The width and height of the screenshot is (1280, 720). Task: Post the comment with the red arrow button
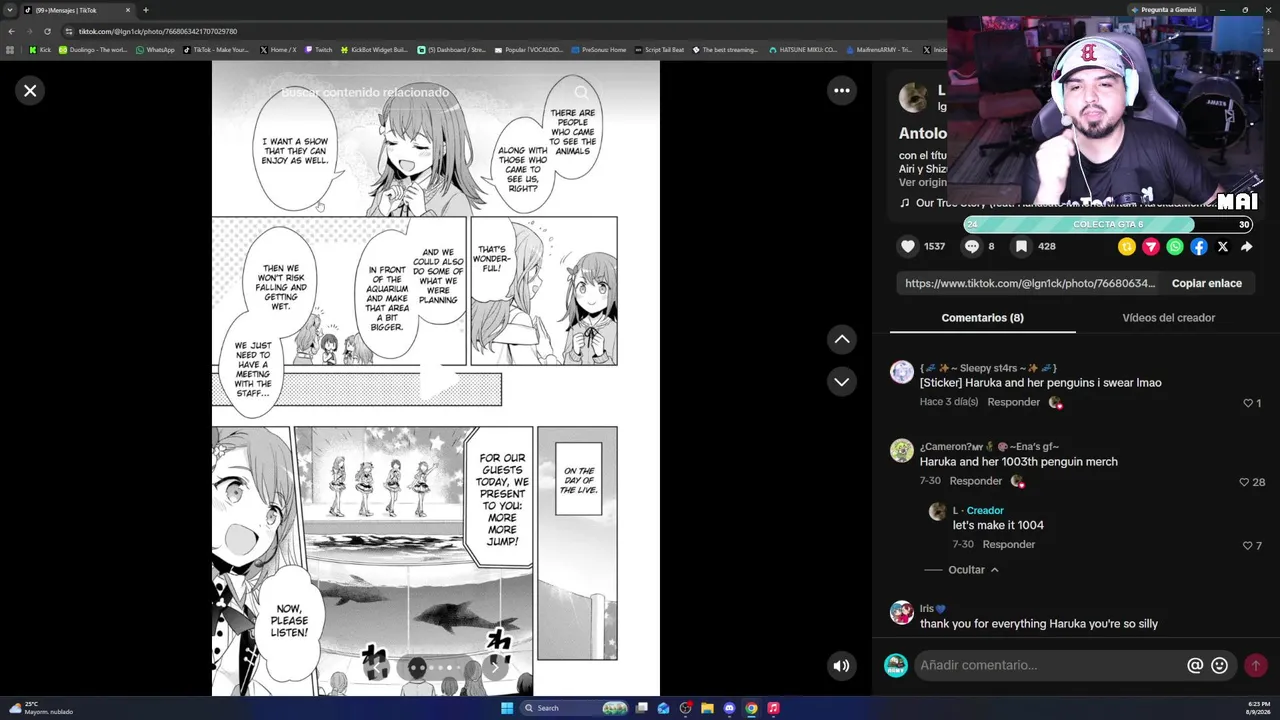[1255, 665]
